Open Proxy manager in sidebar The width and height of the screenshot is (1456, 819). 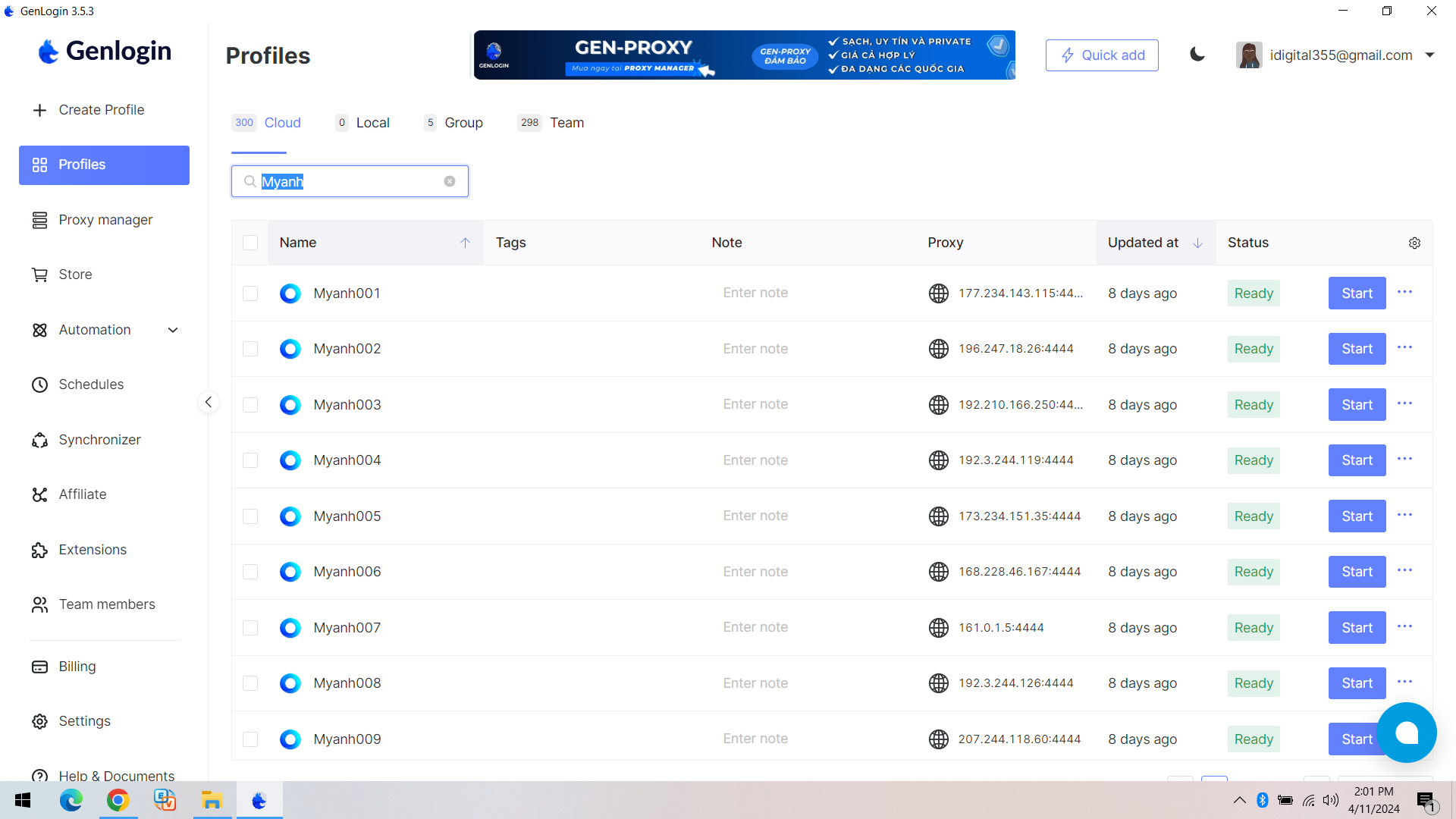(x=105, y=220)
